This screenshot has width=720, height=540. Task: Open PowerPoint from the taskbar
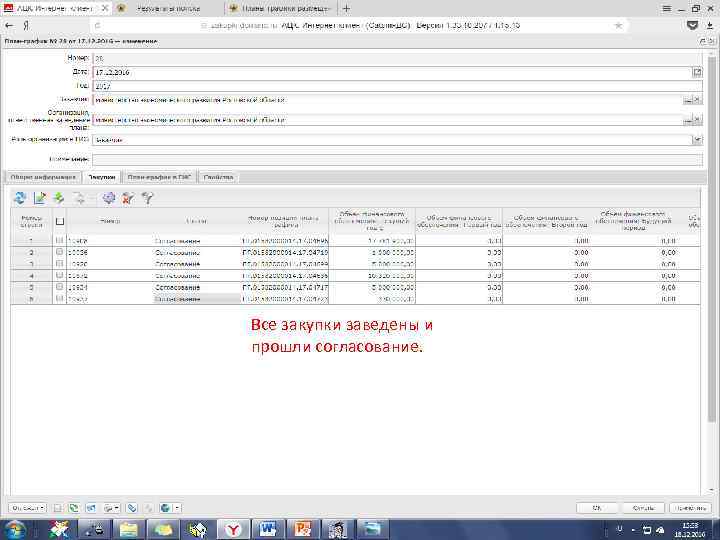point(303,529)
